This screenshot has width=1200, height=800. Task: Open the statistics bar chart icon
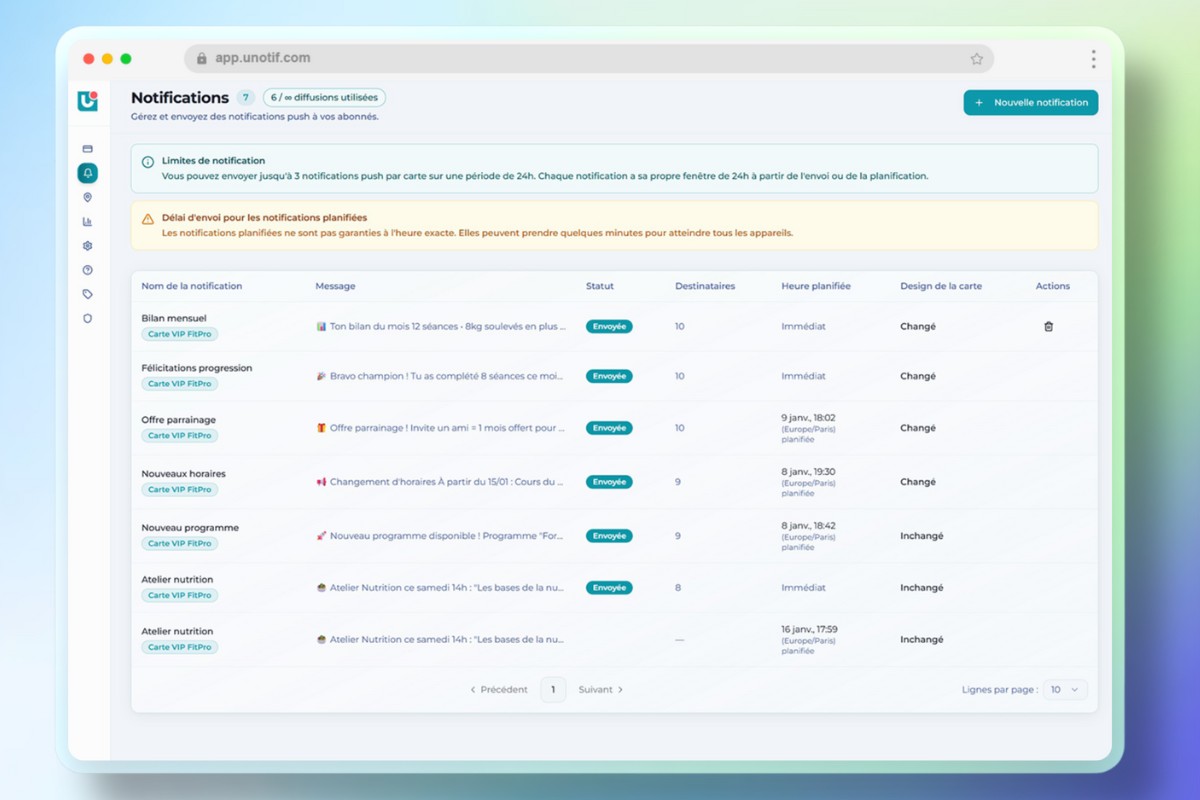tap(88, 222)
